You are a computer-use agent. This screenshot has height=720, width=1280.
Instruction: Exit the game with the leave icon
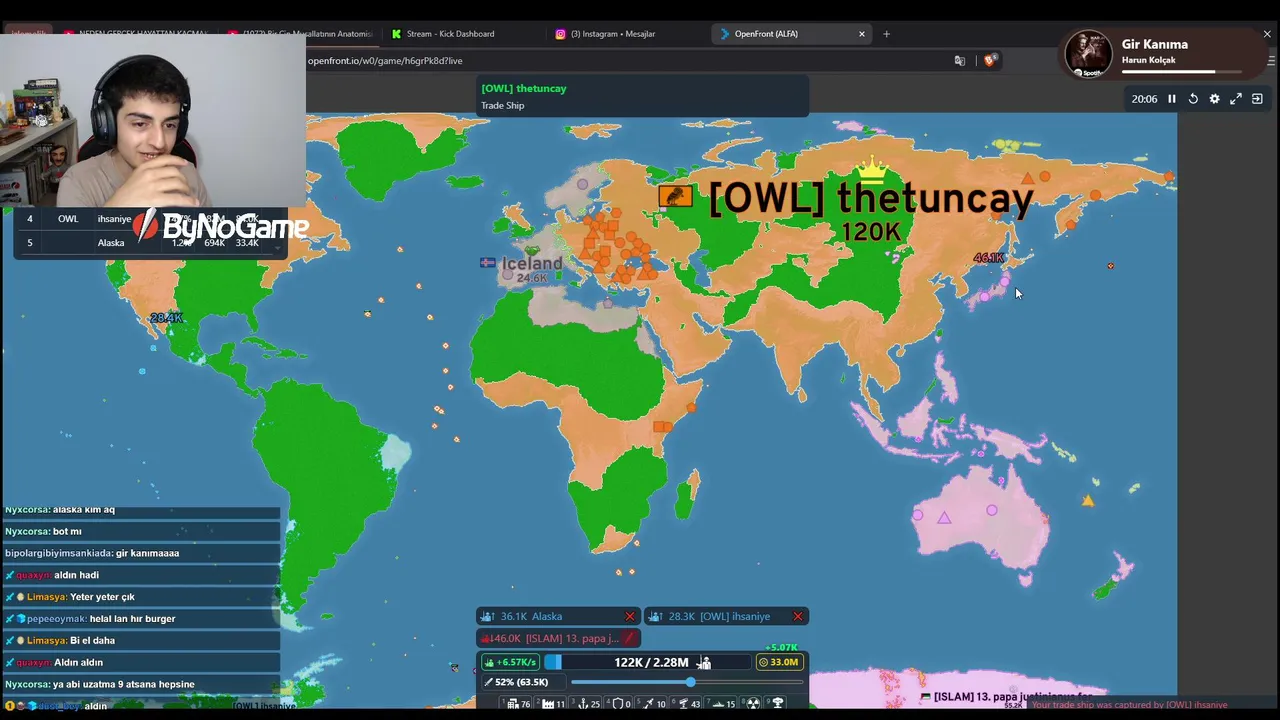tap(1257, 99)
